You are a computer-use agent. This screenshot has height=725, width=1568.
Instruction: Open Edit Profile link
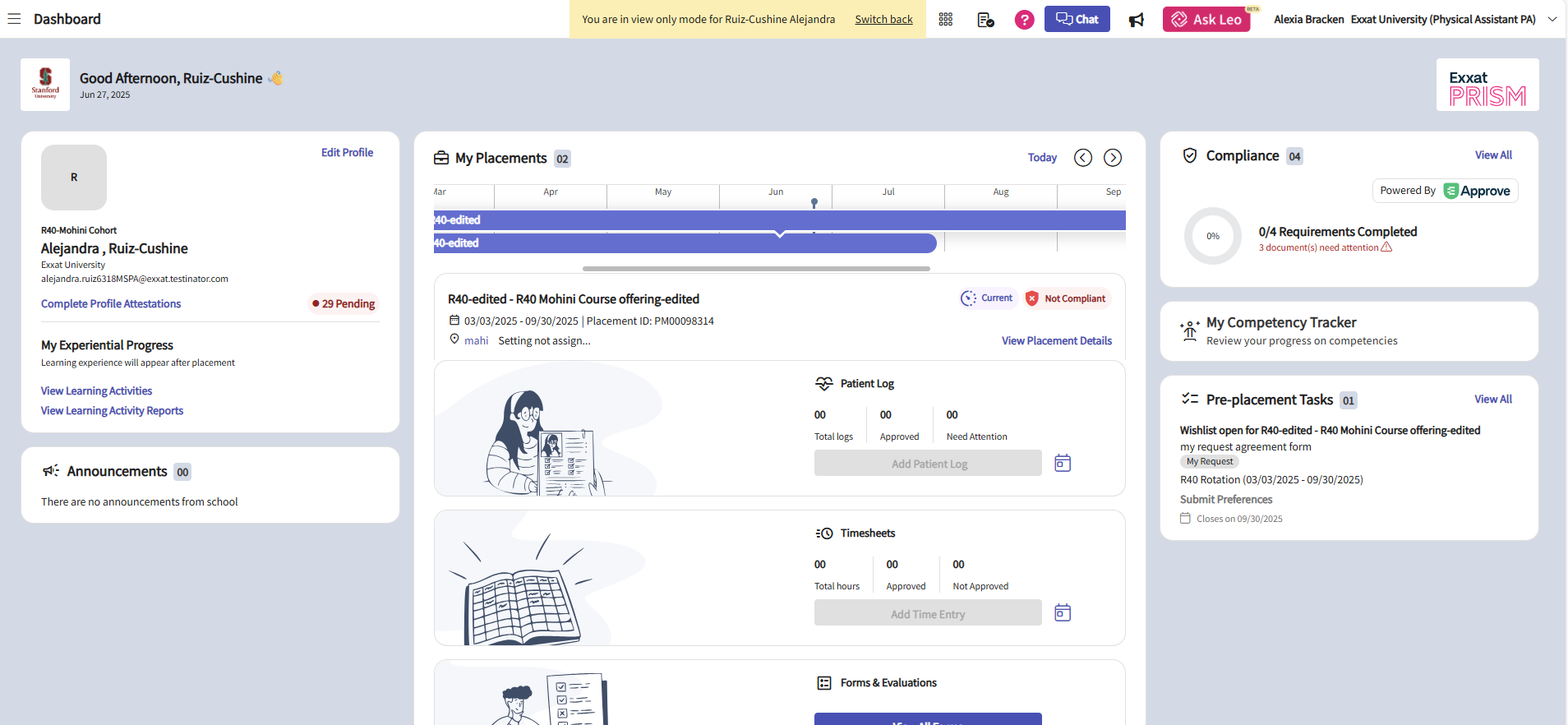(x=347, y=153)
